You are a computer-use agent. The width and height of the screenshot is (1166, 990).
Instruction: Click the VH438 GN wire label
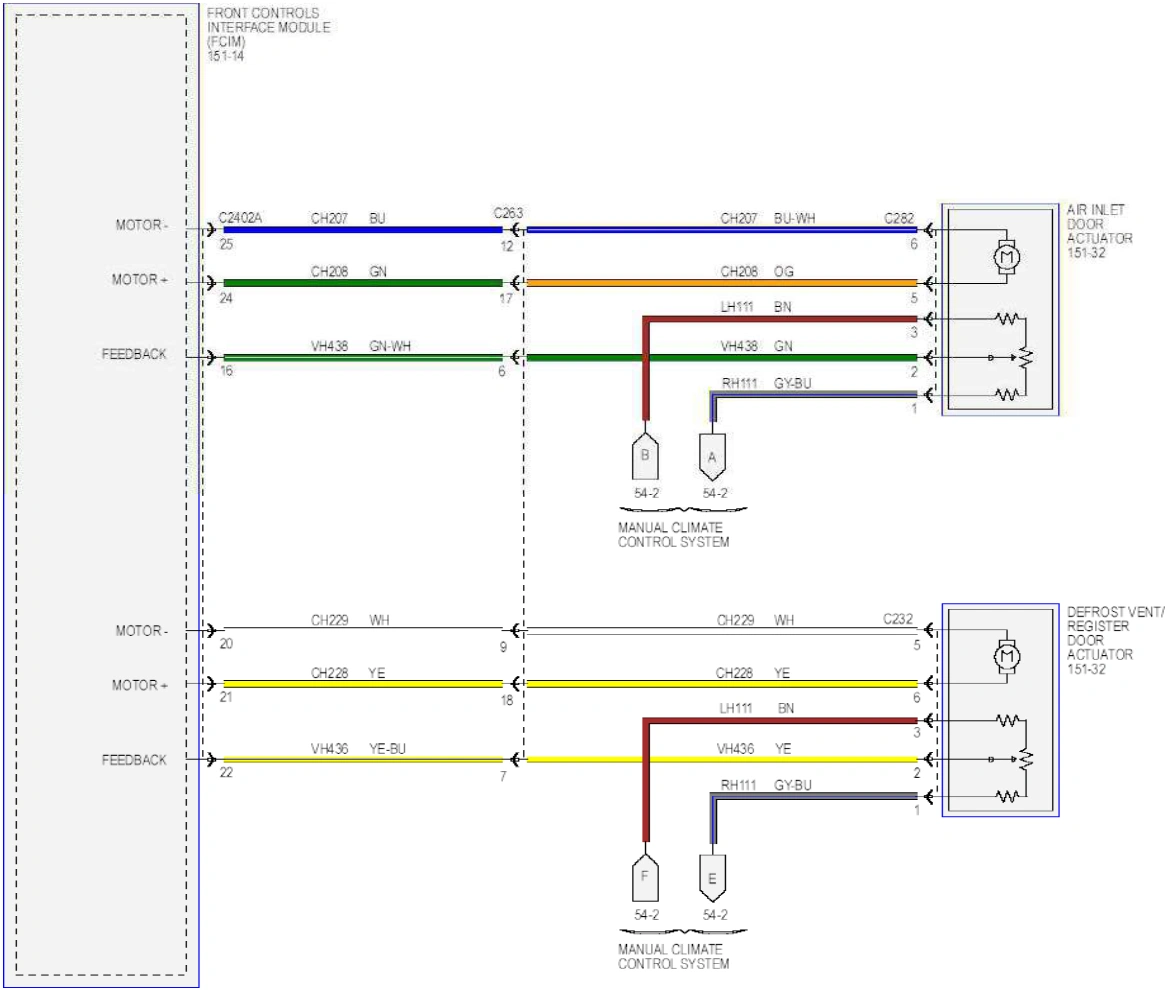click(x=756, y=346)
